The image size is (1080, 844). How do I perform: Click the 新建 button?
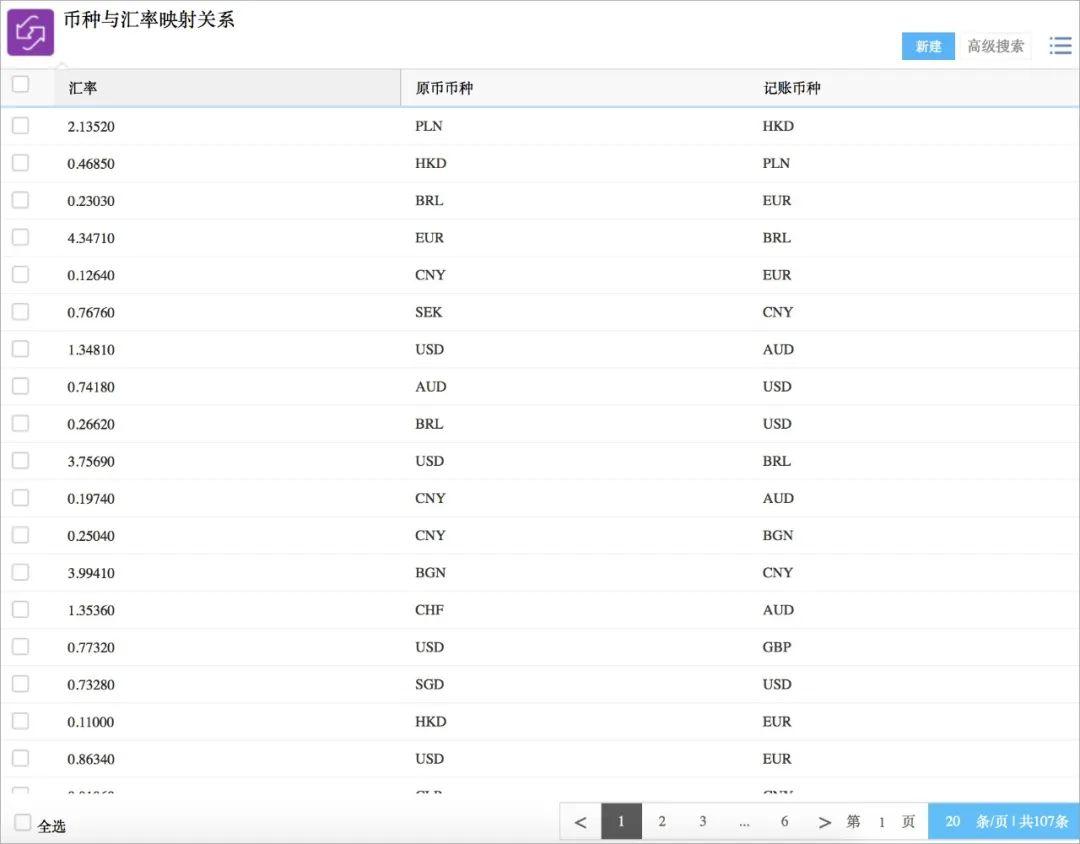click(x=928, y=46)
